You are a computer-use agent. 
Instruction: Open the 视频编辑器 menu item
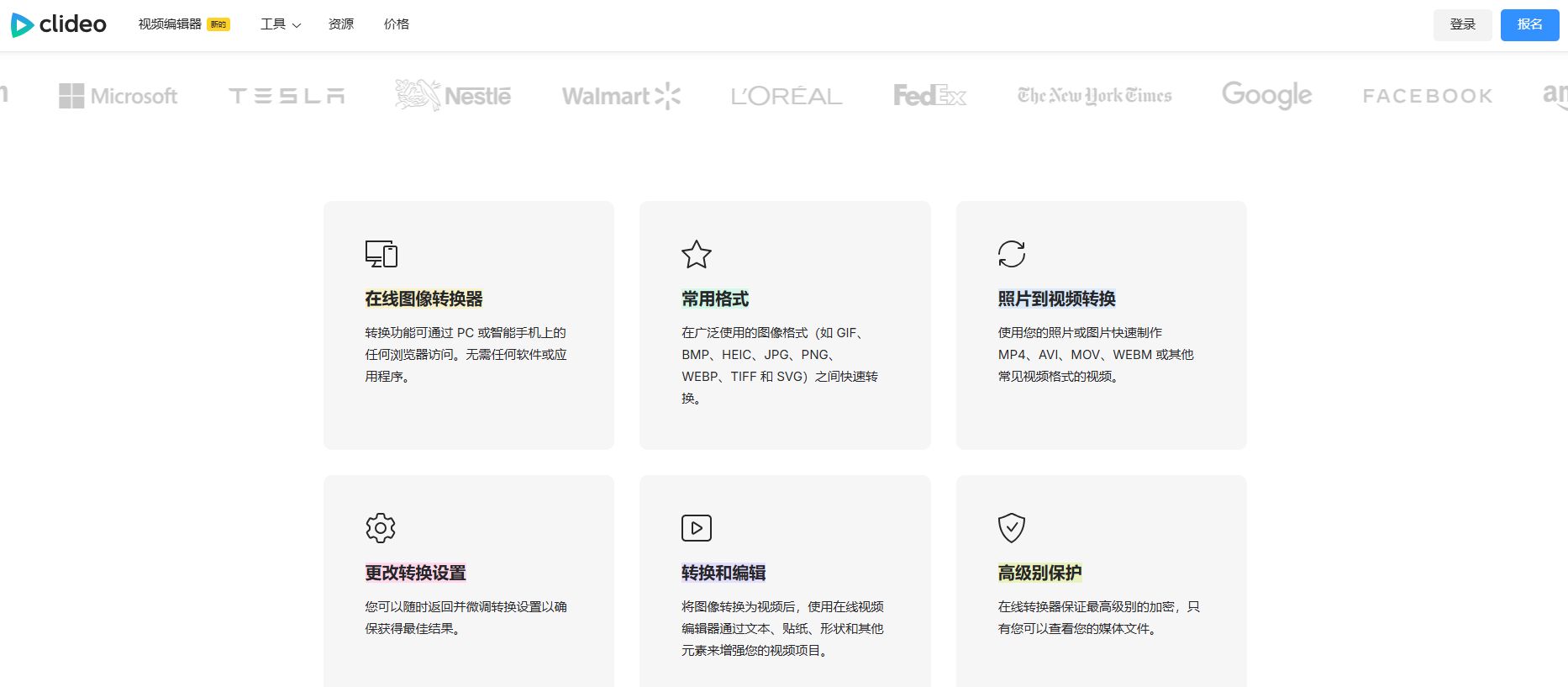170,24
